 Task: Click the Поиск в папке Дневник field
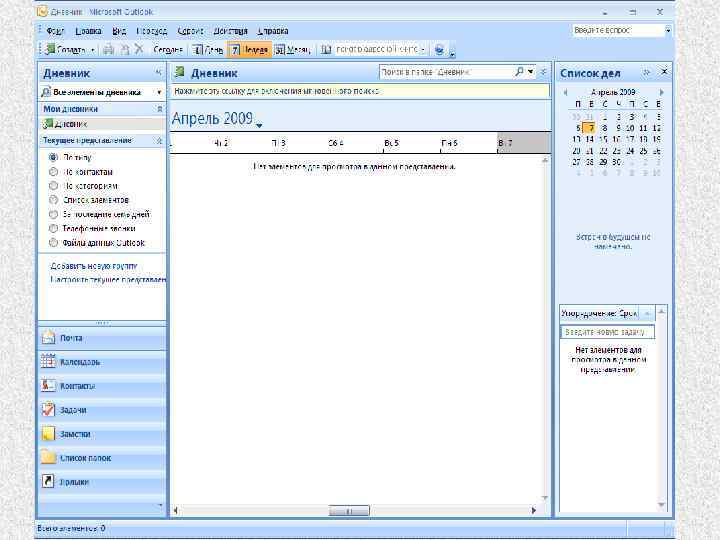point(446,72)
